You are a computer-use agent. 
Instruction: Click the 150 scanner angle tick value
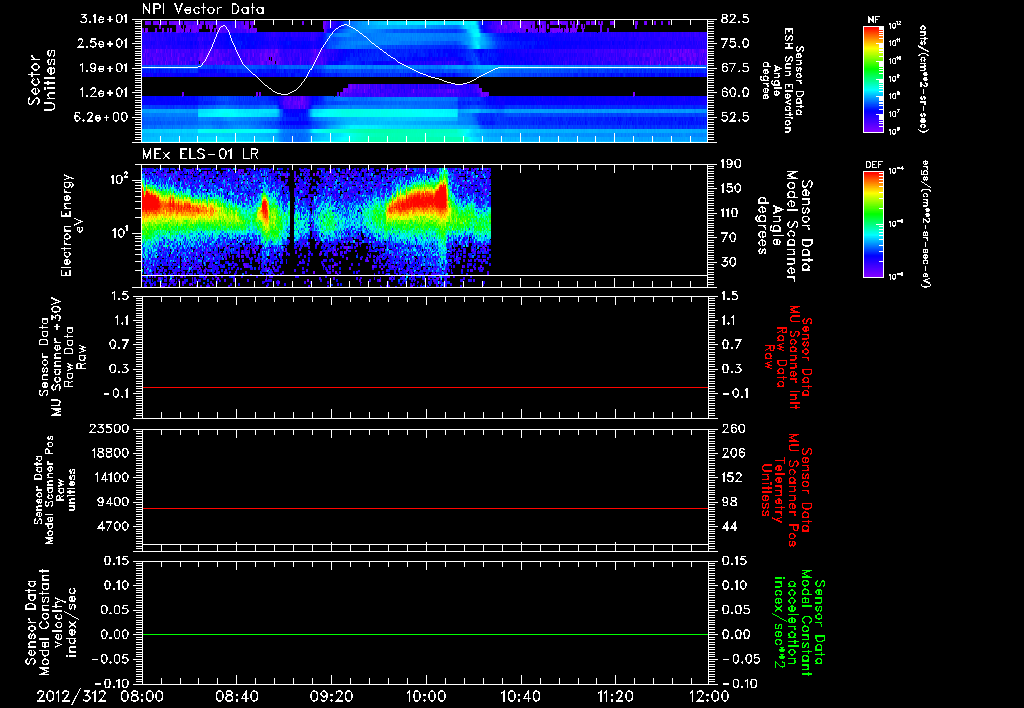coord(731,189)
